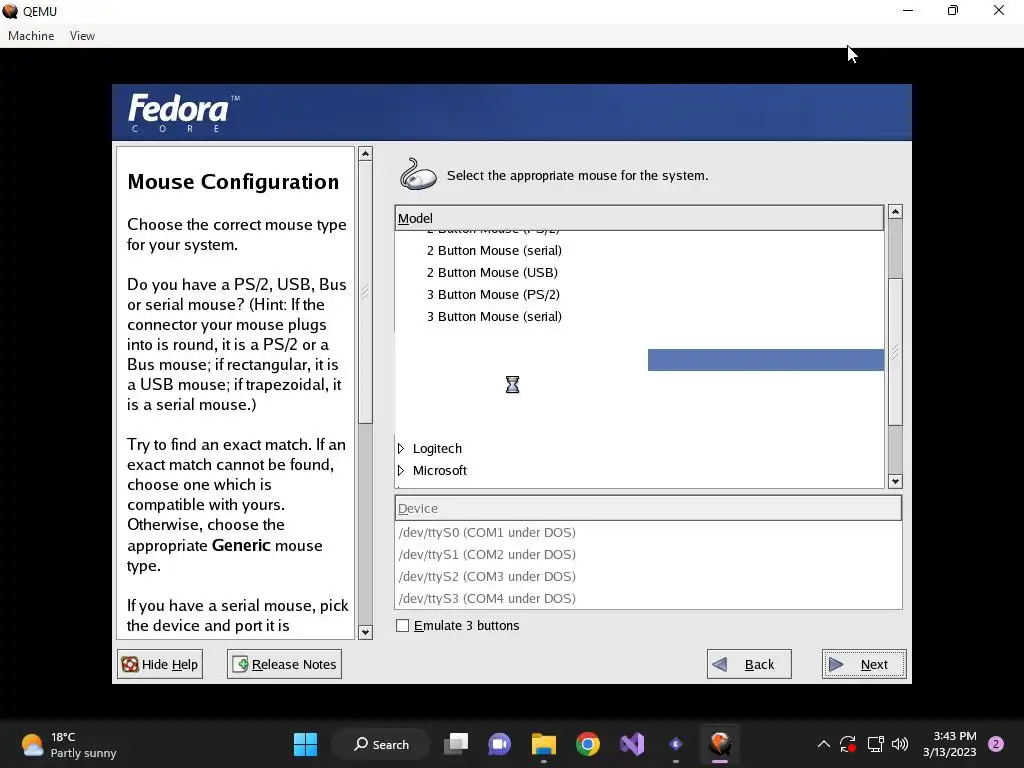
Task: Click down arrow of help panel scrollbar
Action: pos(366,632)
